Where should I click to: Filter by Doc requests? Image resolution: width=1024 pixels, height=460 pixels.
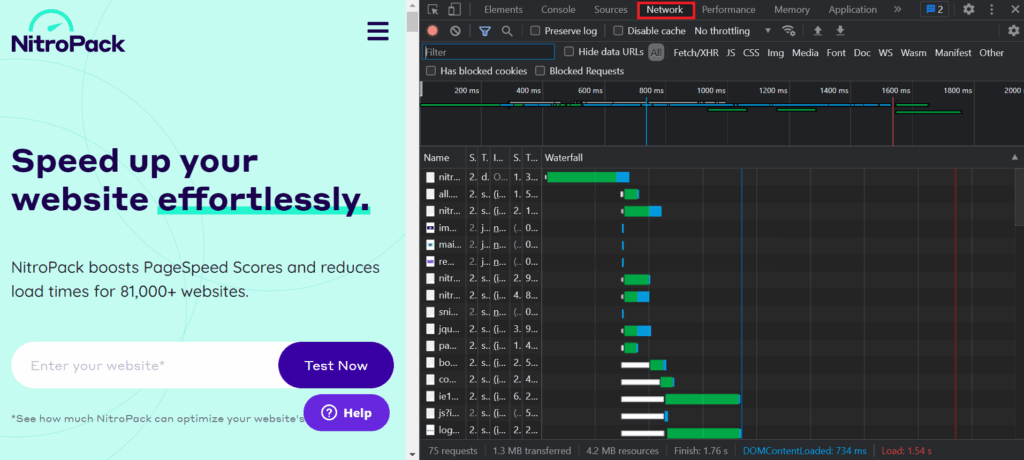coord(862,53)
